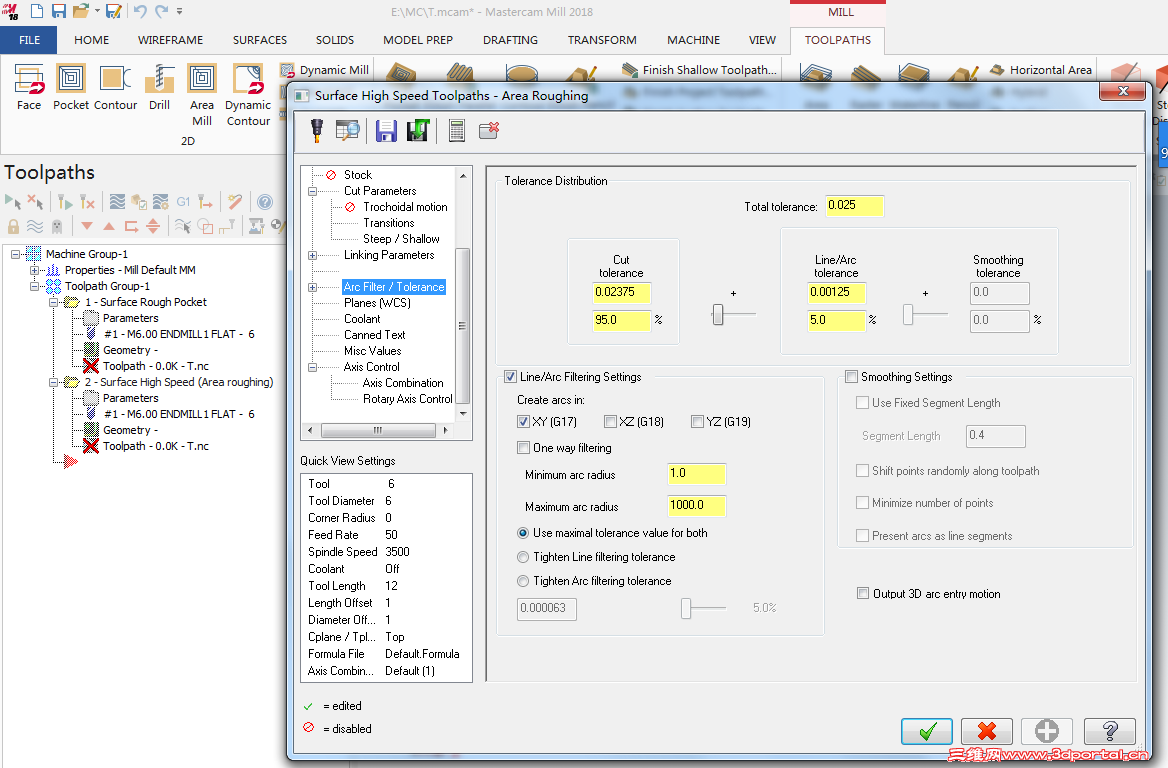Image resolution: width=1168 pixels, height=768 pixels.
Task: Click the Undo icon in title bar
Action: [x=140, y=11]
